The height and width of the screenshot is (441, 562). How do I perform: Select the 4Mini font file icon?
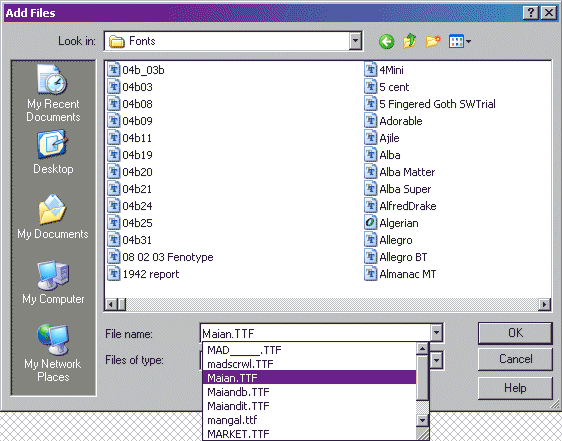point(371,70)
